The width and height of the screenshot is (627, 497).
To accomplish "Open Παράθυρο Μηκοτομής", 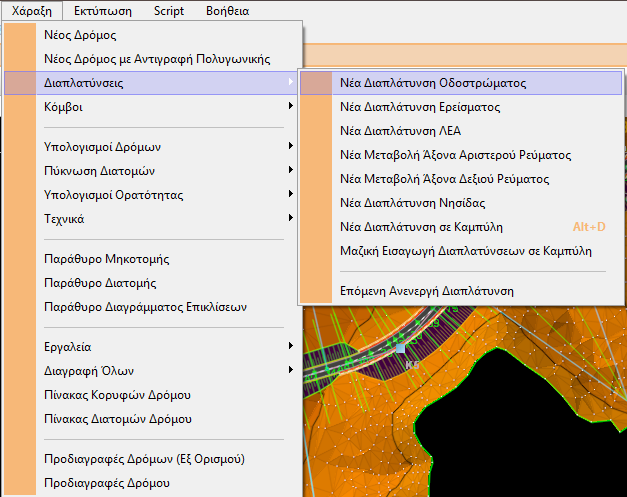I will (x=152, y=259).
